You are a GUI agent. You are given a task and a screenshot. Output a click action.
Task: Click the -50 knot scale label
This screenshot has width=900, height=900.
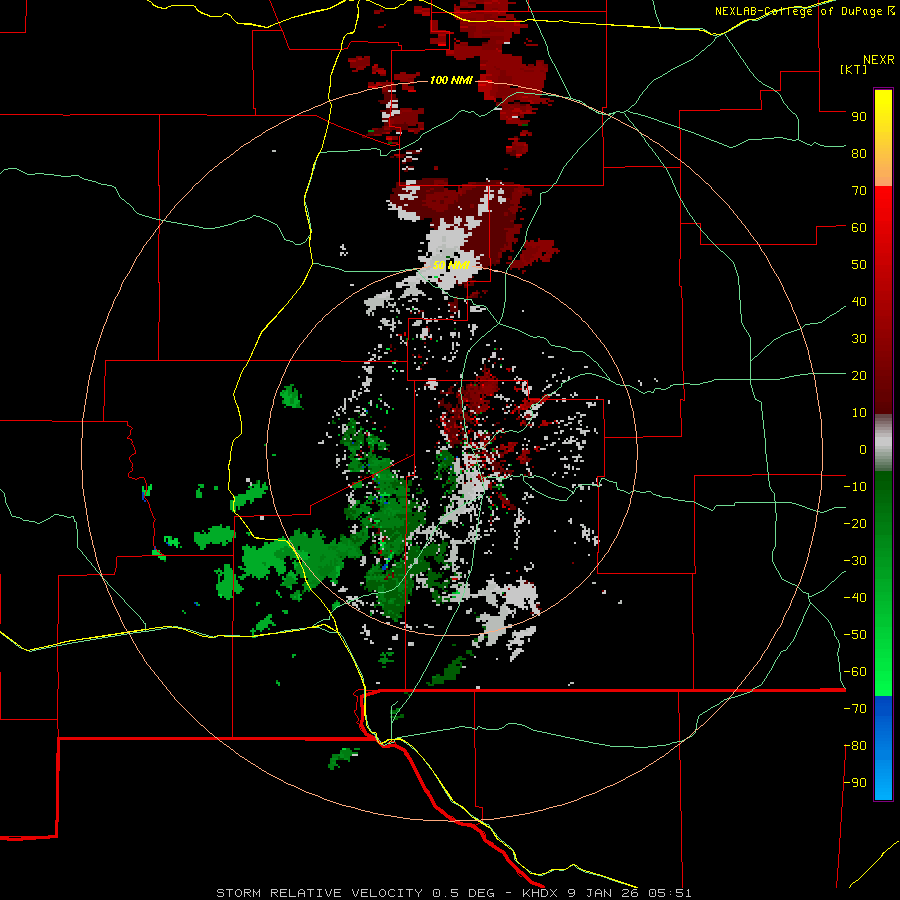coord(855,635)
